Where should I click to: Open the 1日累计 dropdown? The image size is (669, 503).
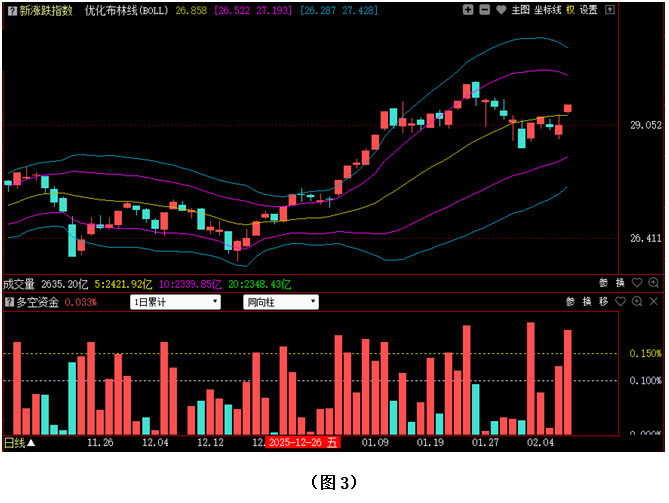176,302
